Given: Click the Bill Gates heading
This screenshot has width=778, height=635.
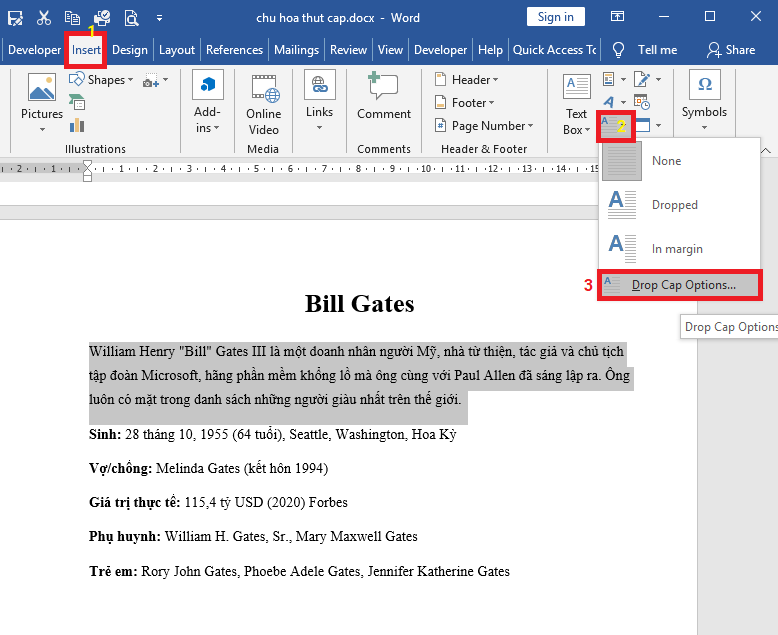Looking at the screenshot, I should click(x=359, y=304).
